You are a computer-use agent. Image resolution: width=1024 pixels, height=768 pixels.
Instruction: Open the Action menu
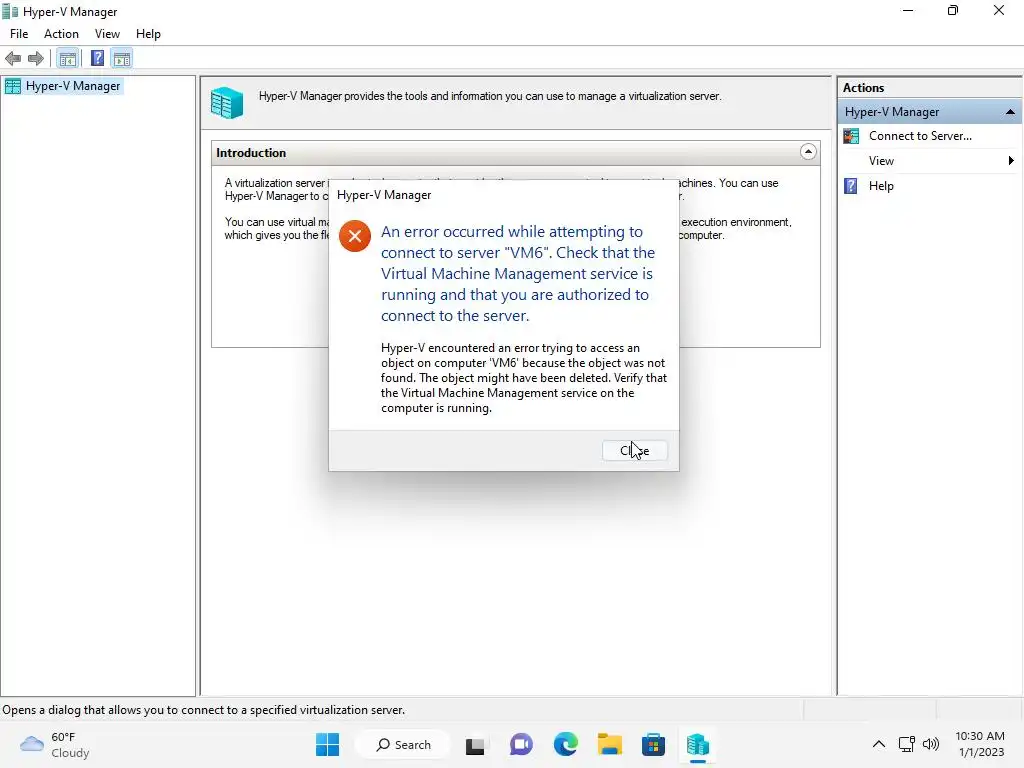click(x=61, y=34)
